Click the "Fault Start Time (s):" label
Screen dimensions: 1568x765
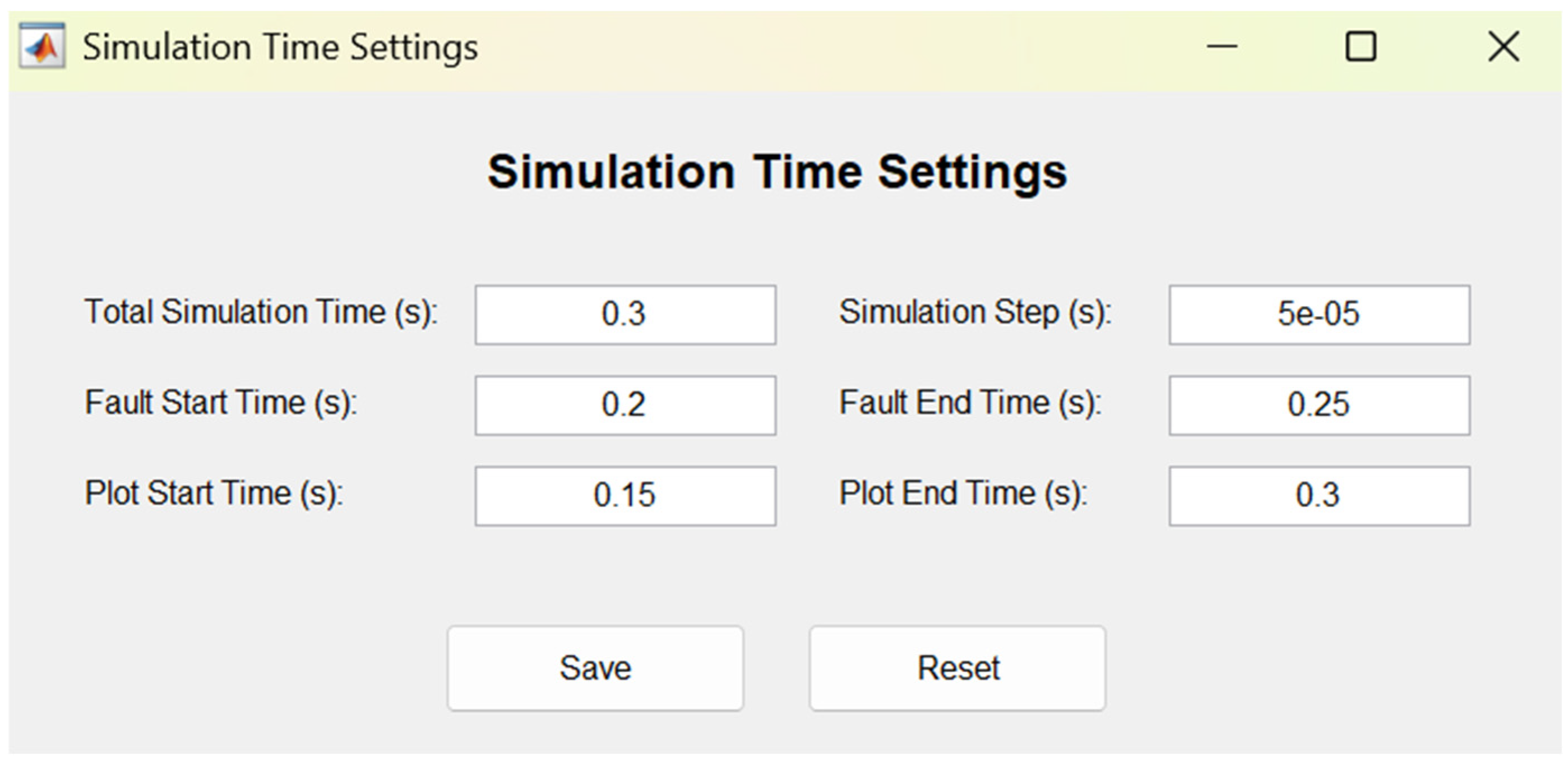[221, 403]
